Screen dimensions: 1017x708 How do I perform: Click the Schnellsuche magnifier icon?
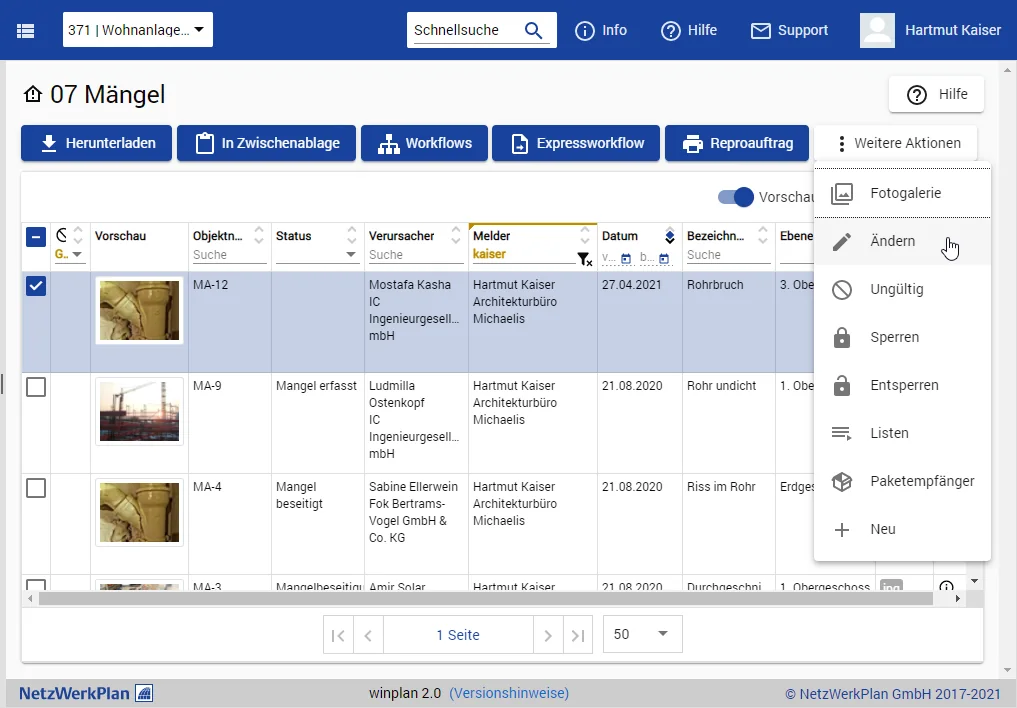point(533,30)
